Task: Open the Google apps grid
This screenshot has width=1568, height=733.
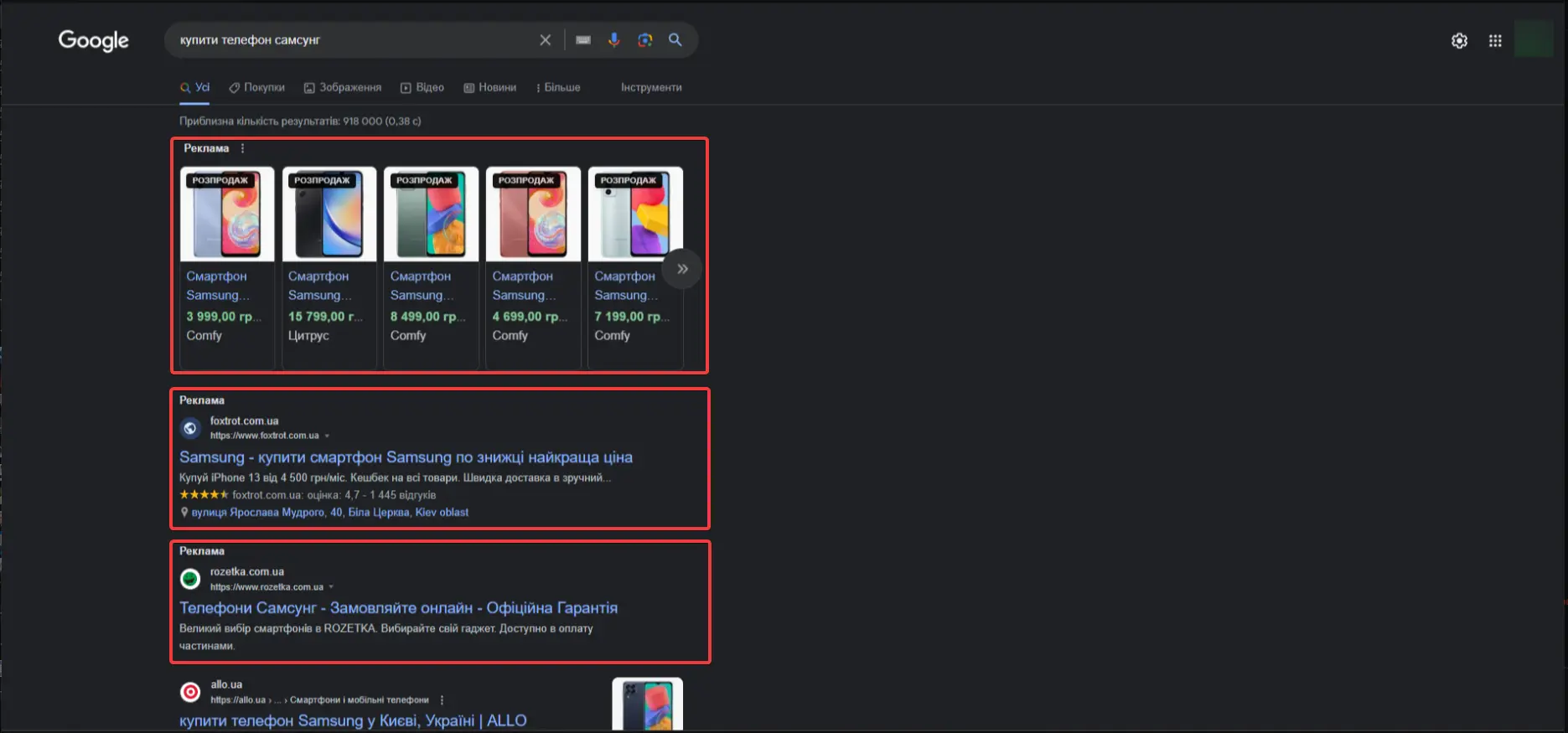Action: point(1495,40)
